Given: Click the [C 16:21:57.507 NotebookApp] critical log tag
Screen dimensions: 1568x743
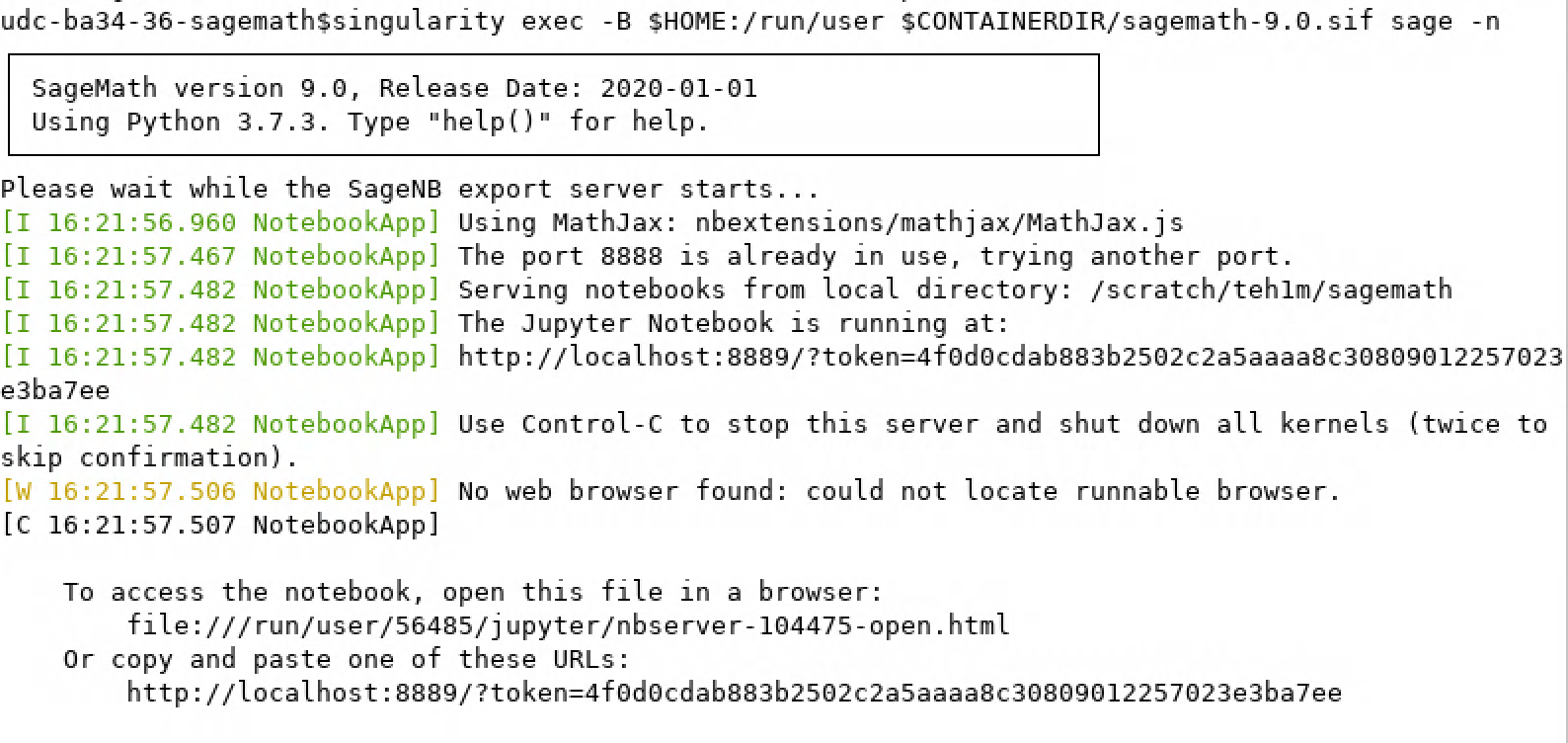Looking at the screenshot, I should click(x=220, y=525).
